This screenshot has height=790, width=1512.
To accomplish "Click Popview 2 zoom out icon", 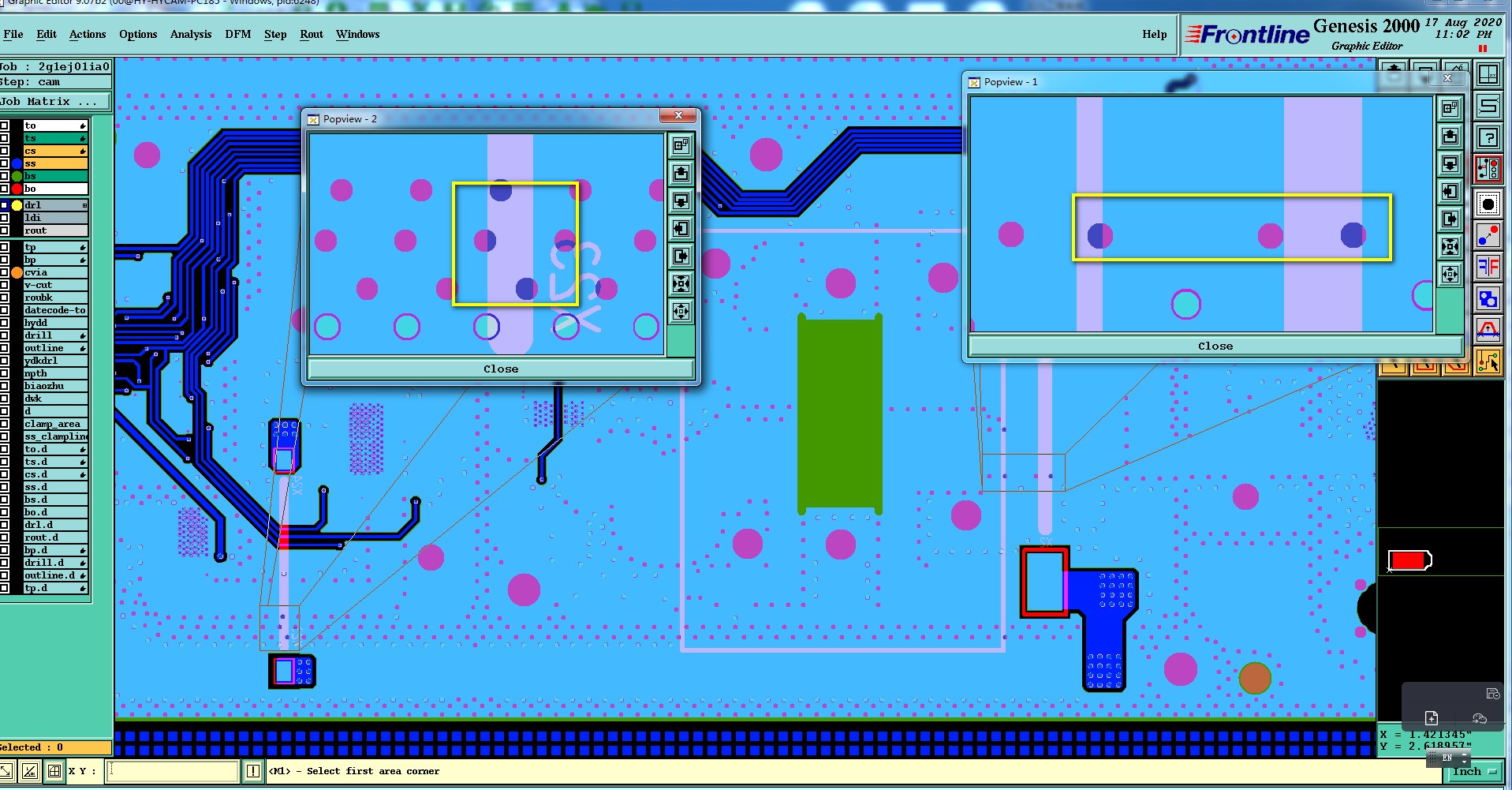I will click(681, 311).
